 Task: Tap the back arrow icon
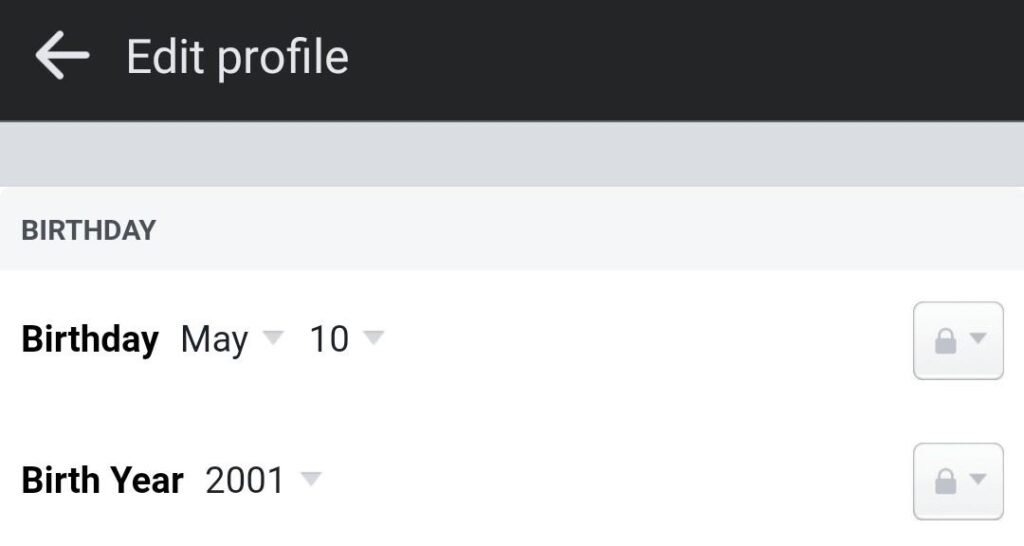[62, 56]
